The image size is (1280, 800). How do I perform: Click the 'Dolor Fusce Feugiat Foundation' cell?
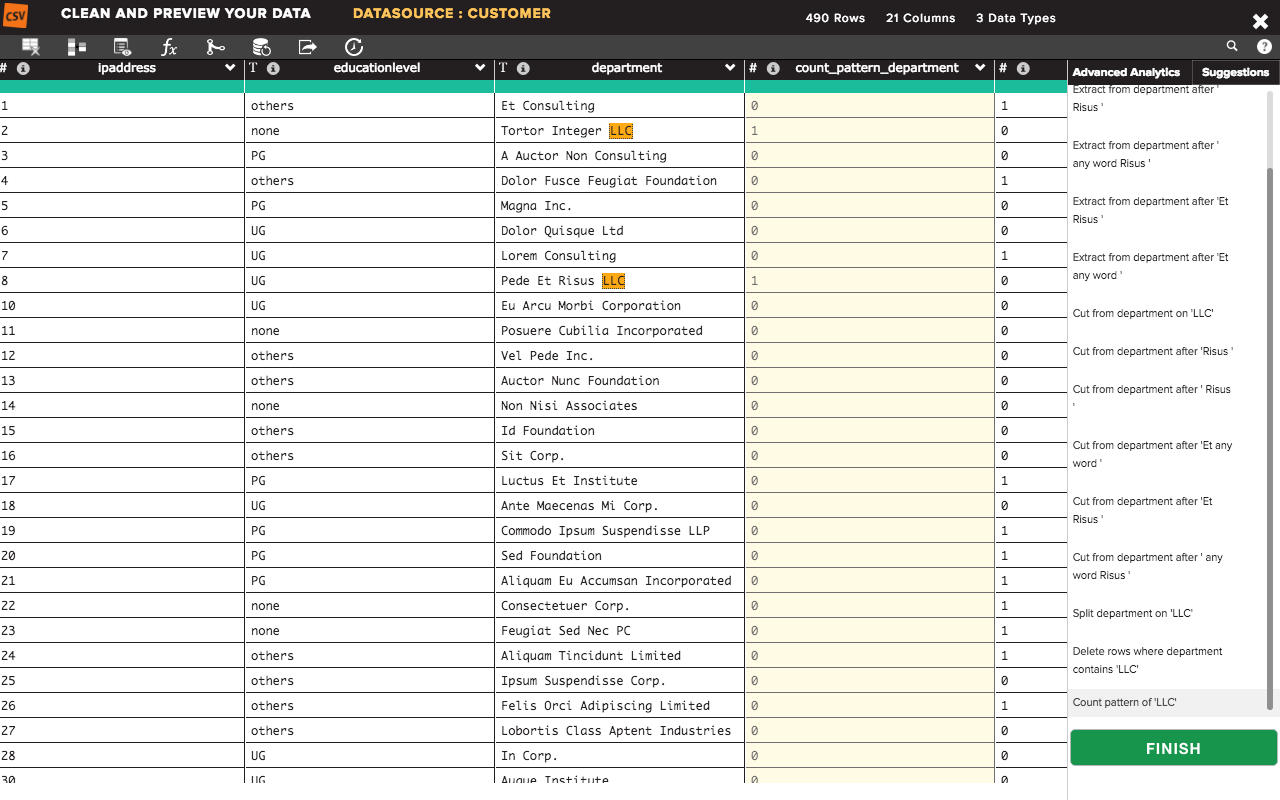[620, 181]
